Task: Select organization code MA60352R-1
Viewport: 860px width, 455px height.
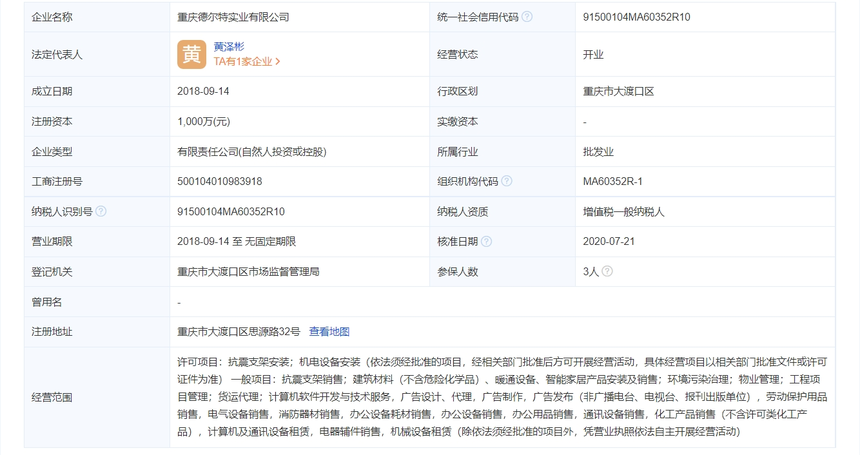Action: click(x=613, y=181)
